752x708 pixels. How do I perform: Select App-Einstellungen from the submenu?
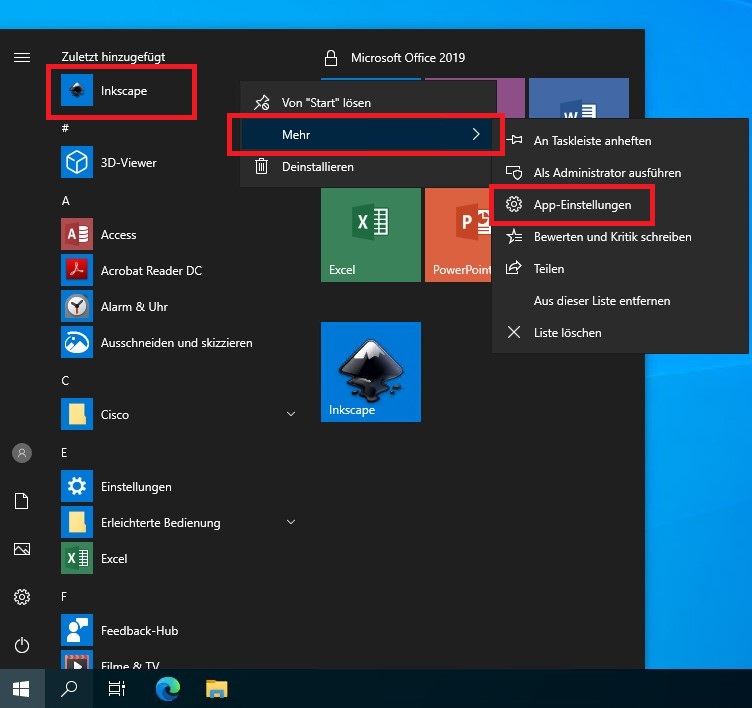point(582,204)
